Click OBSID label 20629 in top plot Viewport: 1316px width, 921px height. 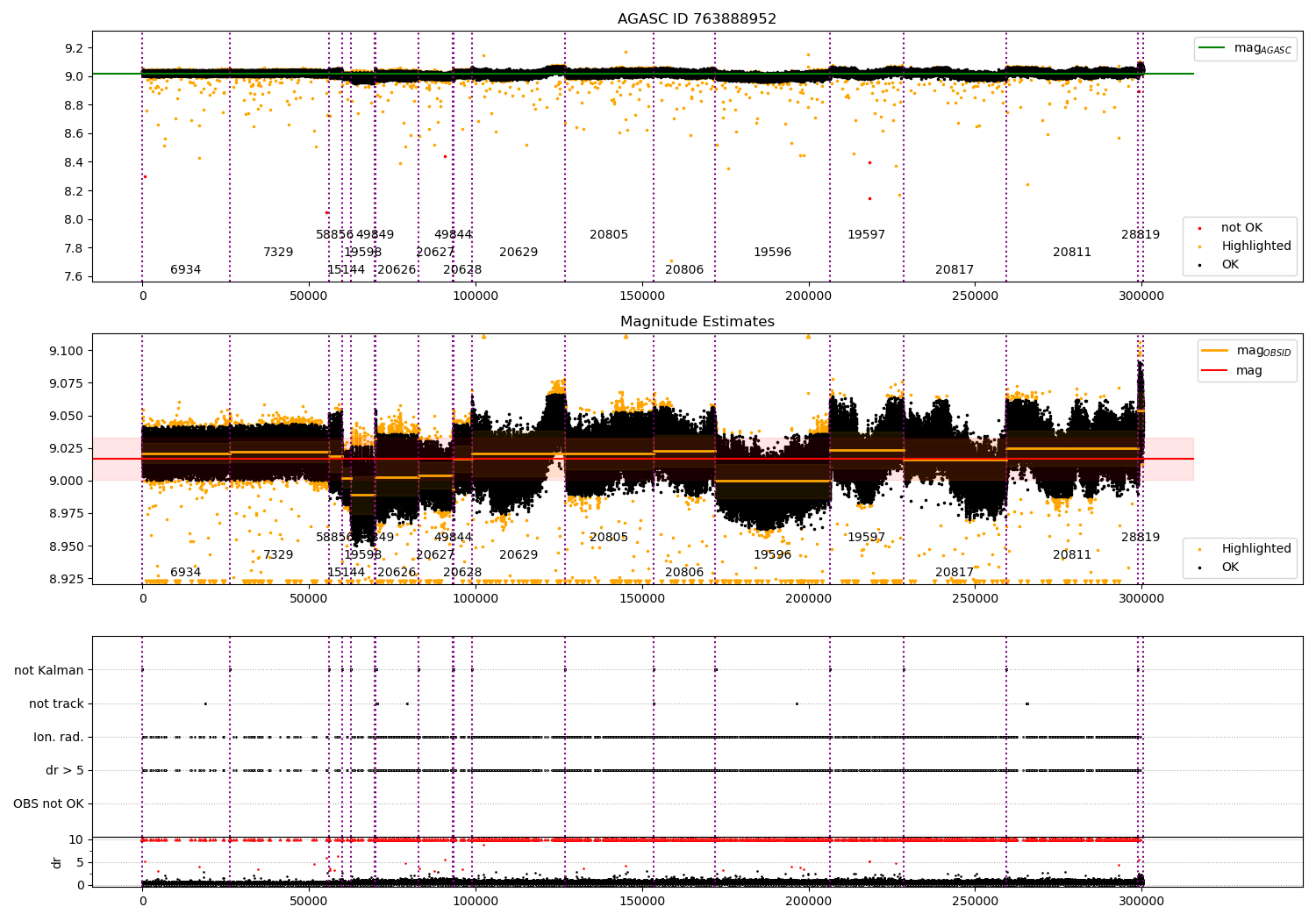[x=519, y=253]
